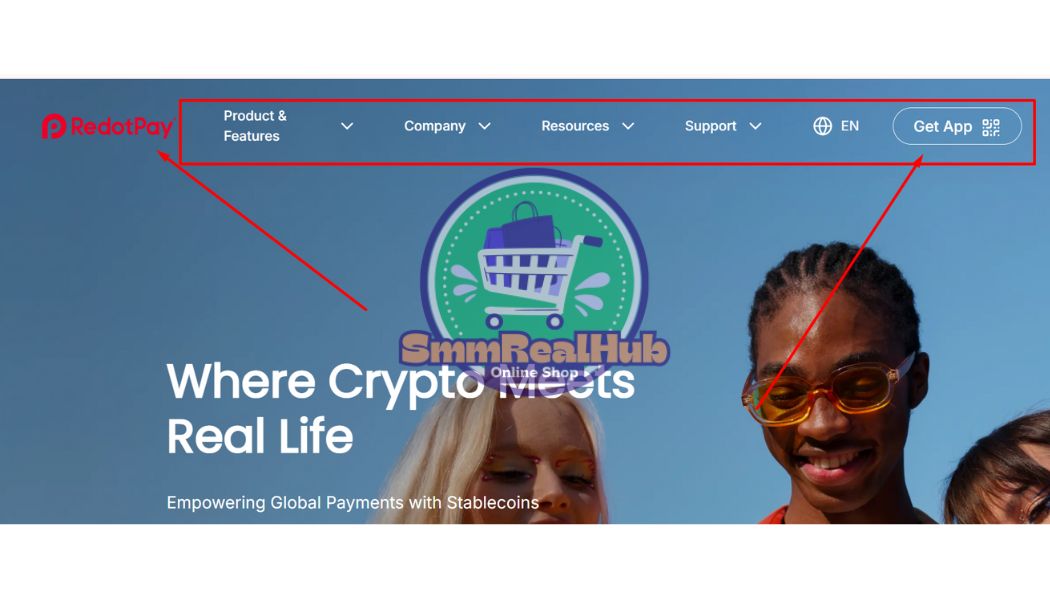Open the Company menu label

[x=435, y=126]
